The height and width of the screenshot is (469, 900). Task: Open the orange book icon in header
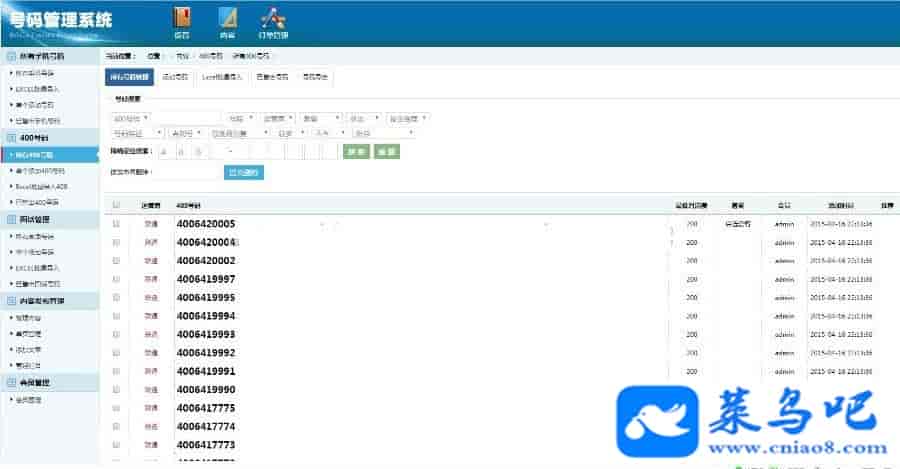point(181,18)
